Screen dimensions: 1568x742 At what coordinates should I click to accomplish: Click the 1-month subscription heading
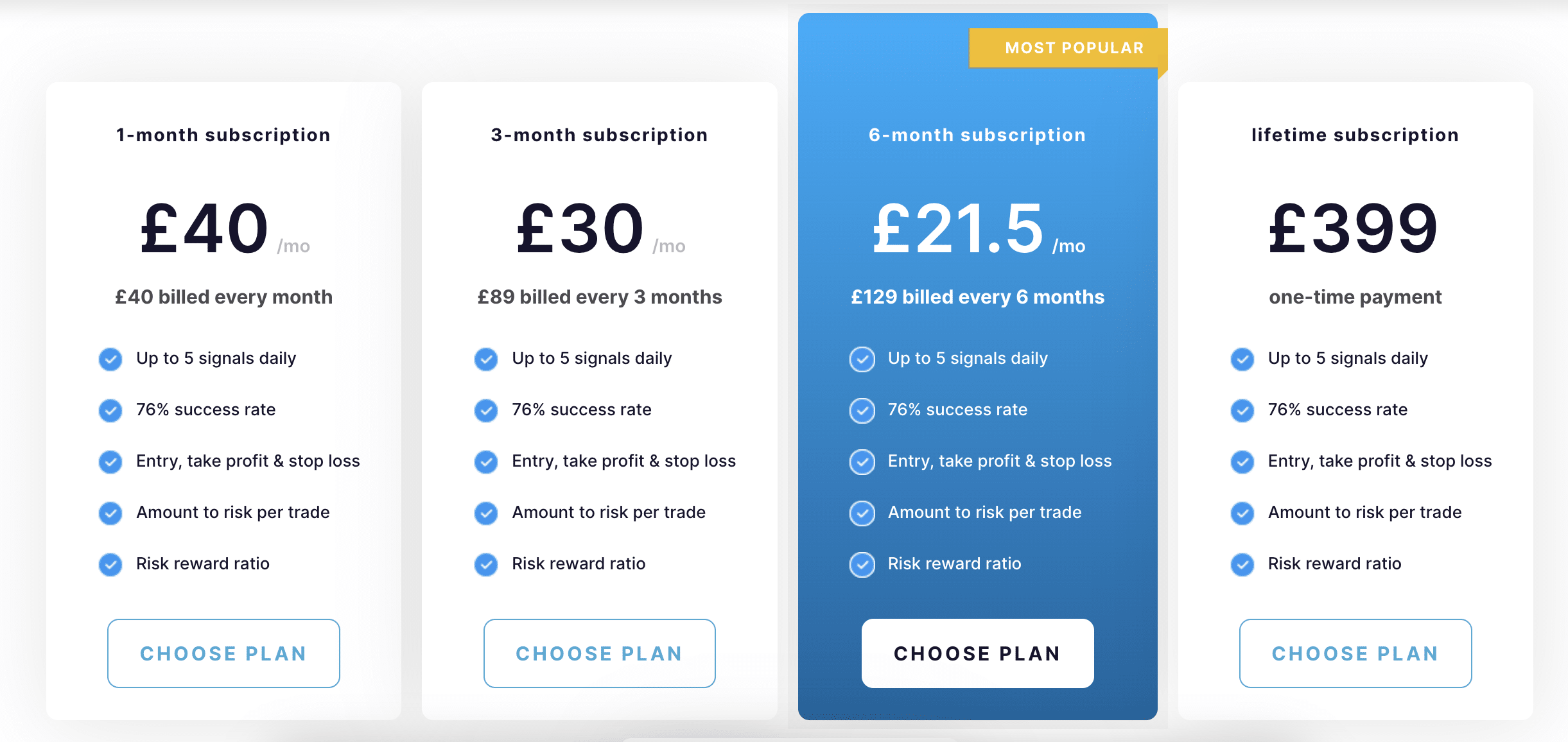pyautogui.click(x=223, y=135)
